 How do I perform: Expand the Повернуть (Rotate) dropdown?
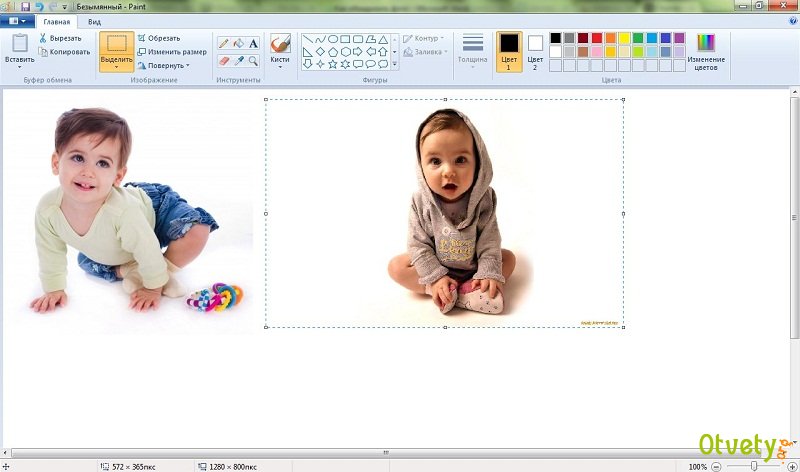click(x=164, y=65)
